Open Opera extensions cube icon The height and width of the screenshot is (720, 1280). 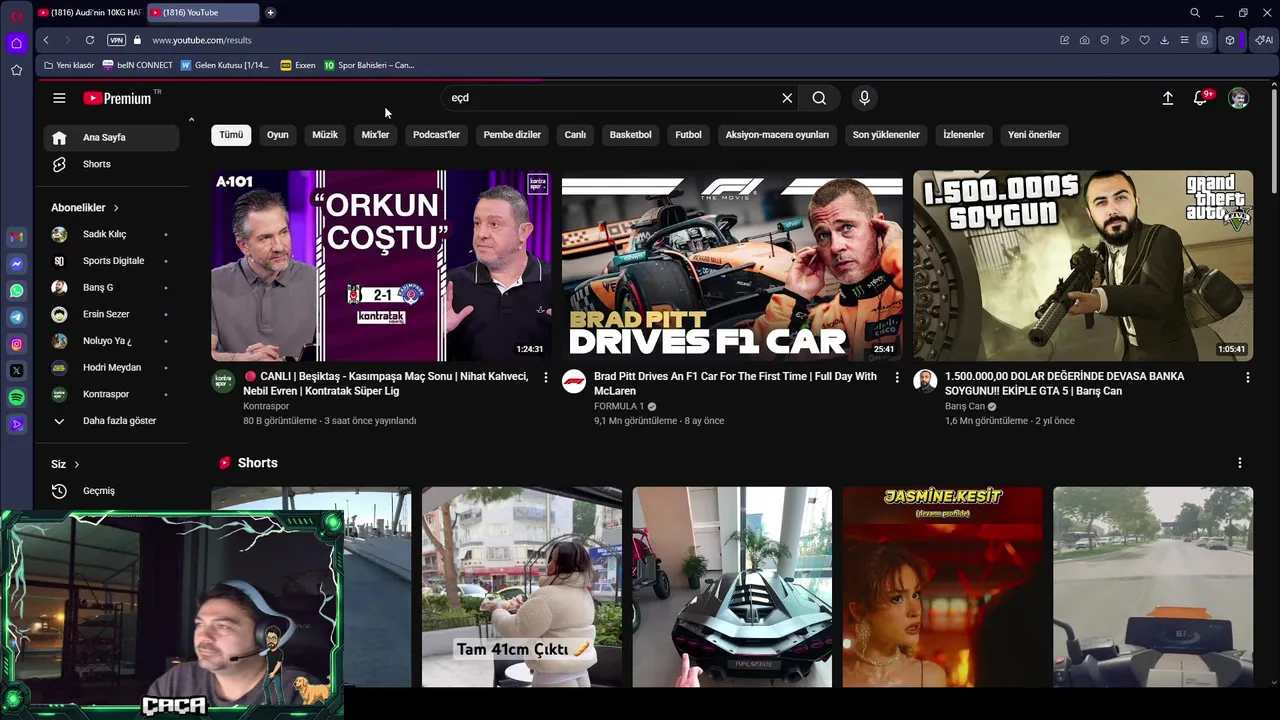pyautogui.click(x=1230, y=40)
